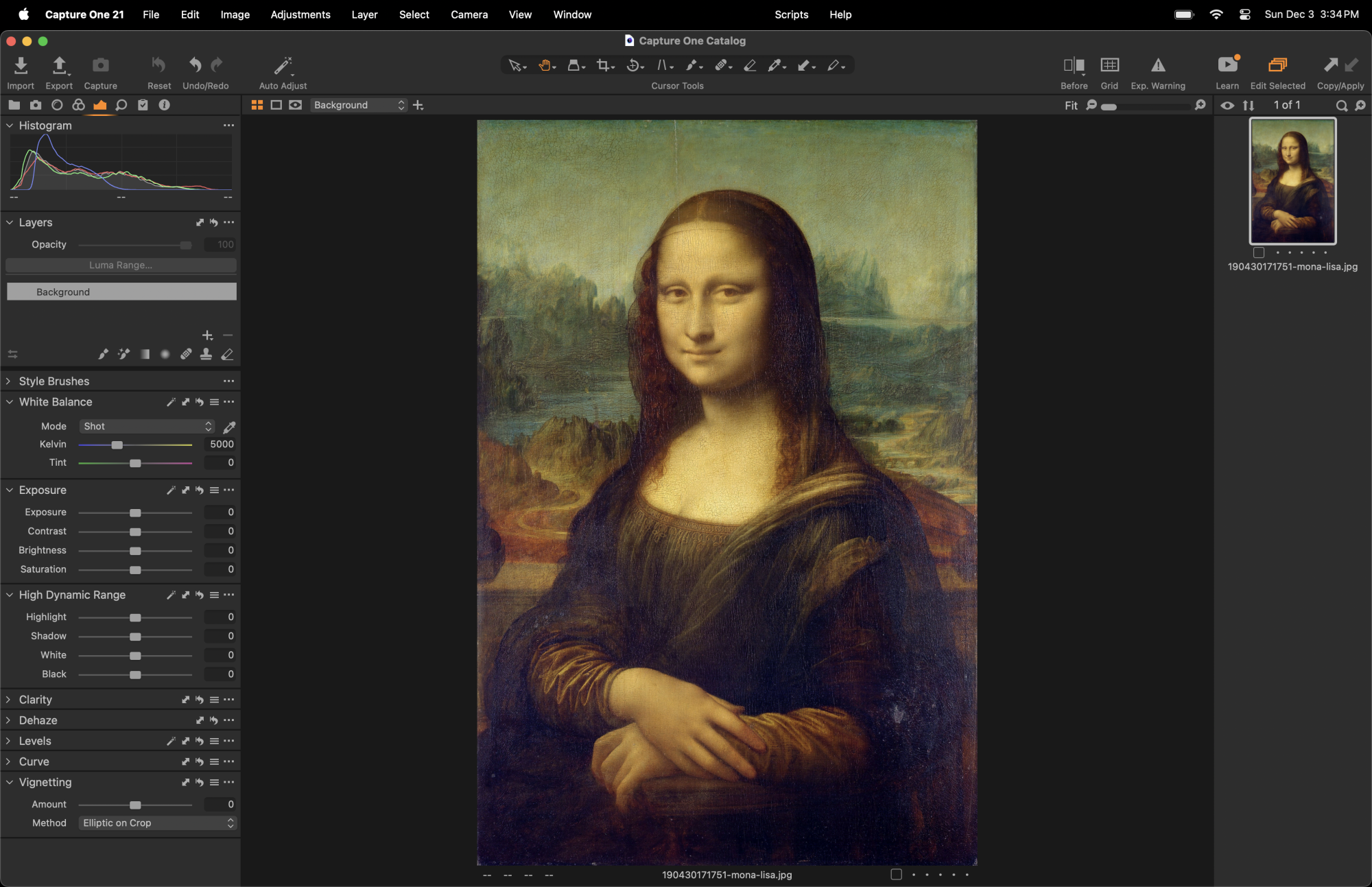Adjust the Vignetting Amount slider
The image size is (1372, 887).
[135, 805]
